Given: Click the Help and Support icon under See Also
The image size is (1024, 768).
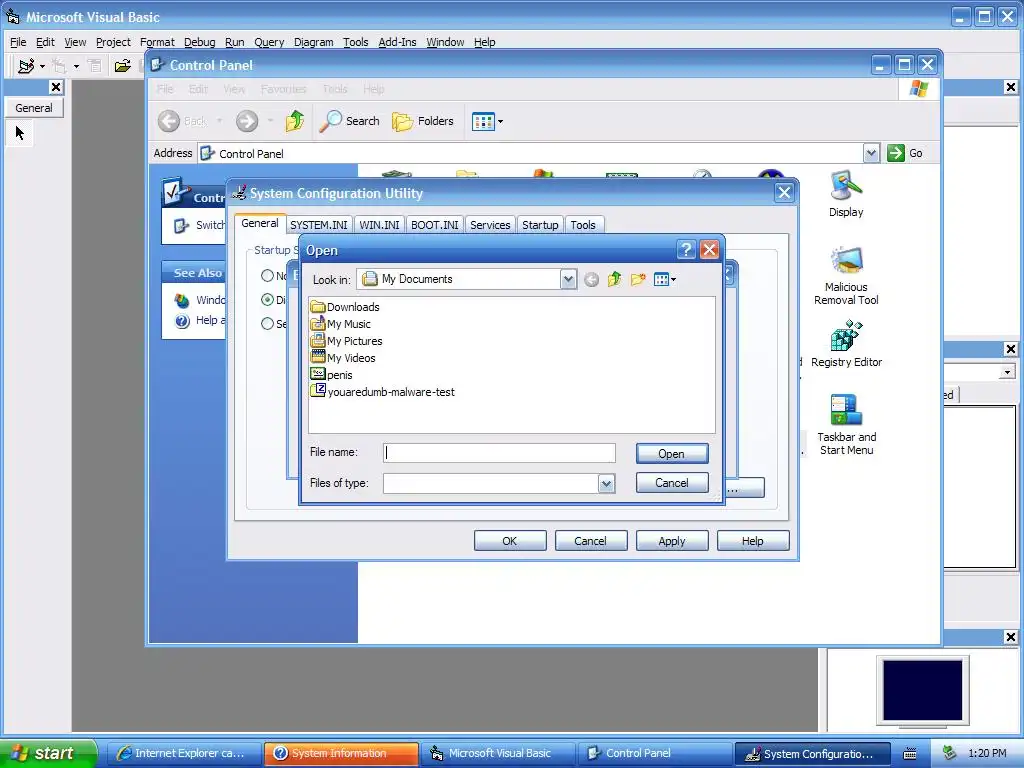Looking at the screenshot, I should [x=182, y=321].
